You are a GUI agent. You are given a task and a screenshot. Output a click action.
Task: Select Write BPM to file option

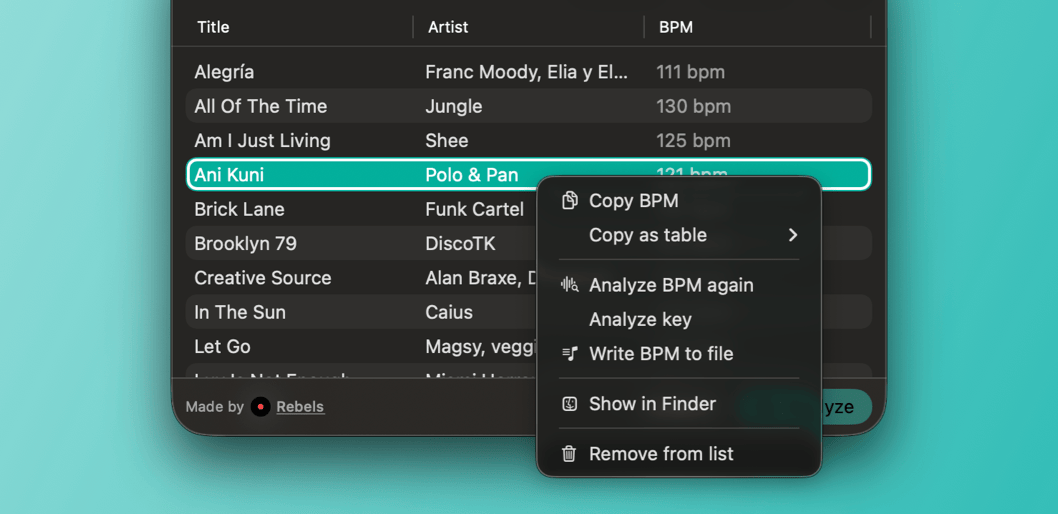point(661,354)
